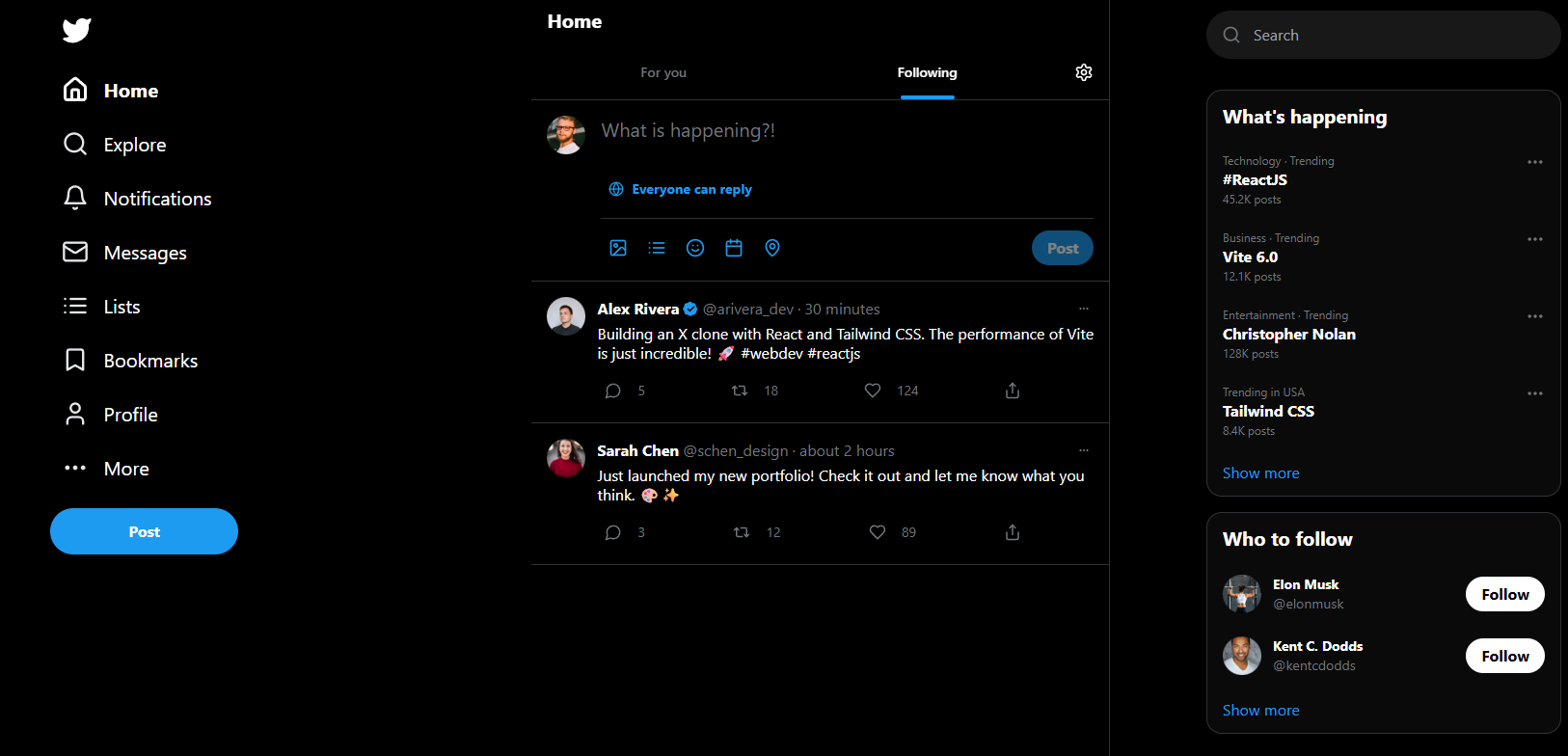Switch to the For you tab

tap(663, 72)
